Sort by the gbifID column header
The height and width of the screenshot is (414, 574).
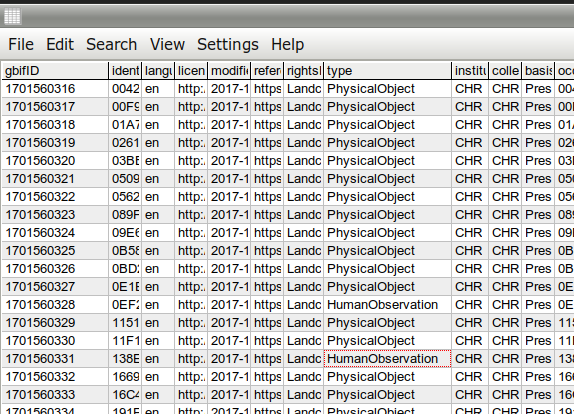tap(55, 71)
